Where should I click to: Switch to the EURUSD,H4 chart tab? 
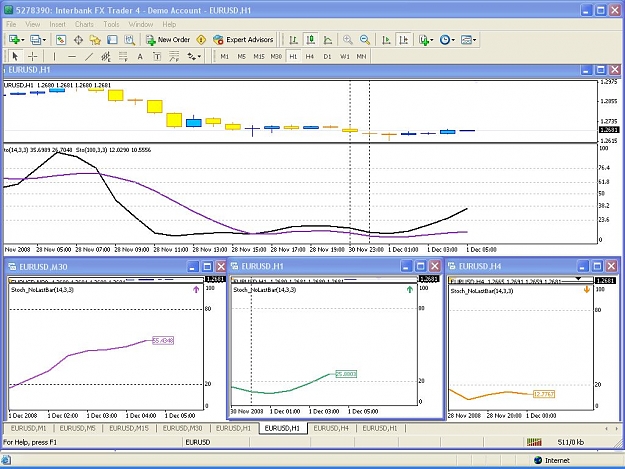pyautogui.click(x=331, y=428)
